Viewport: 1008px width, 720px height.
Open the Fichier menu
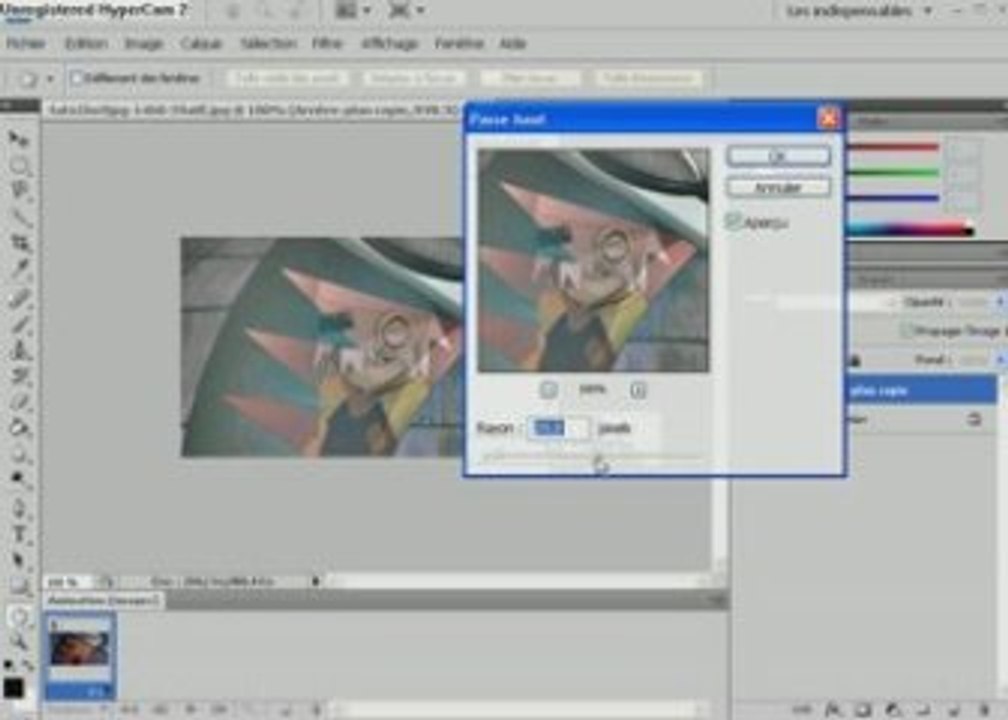[26, 44]
